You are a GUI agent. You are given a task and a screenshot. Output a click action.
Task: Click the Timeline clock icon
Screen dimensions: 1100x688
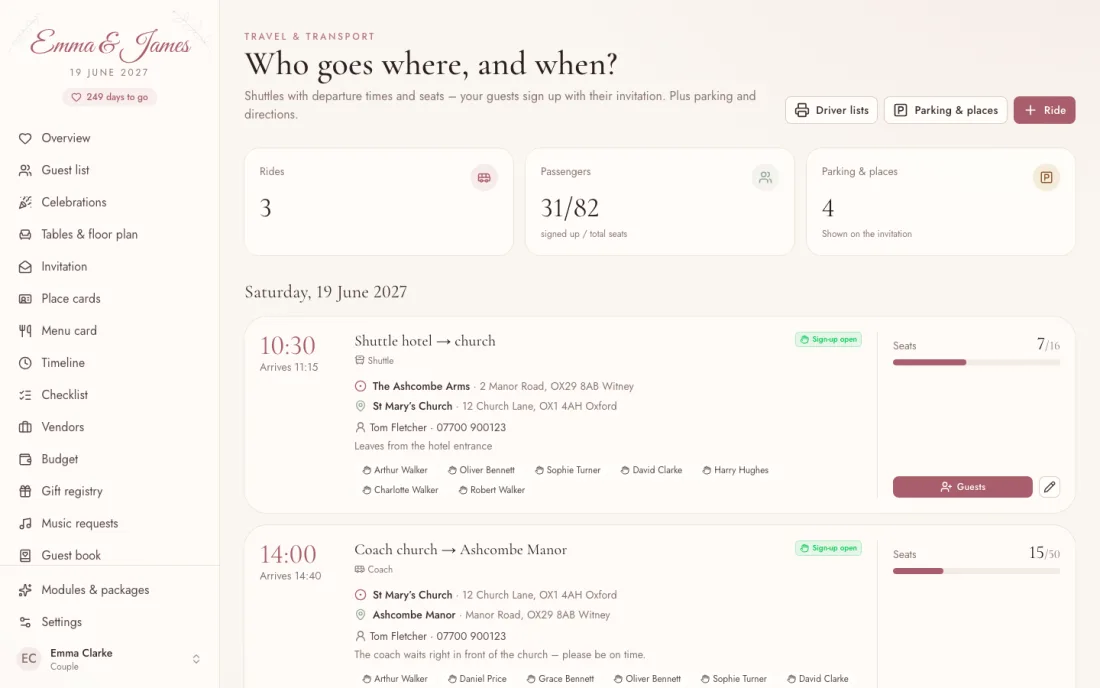tap(25, 363)
